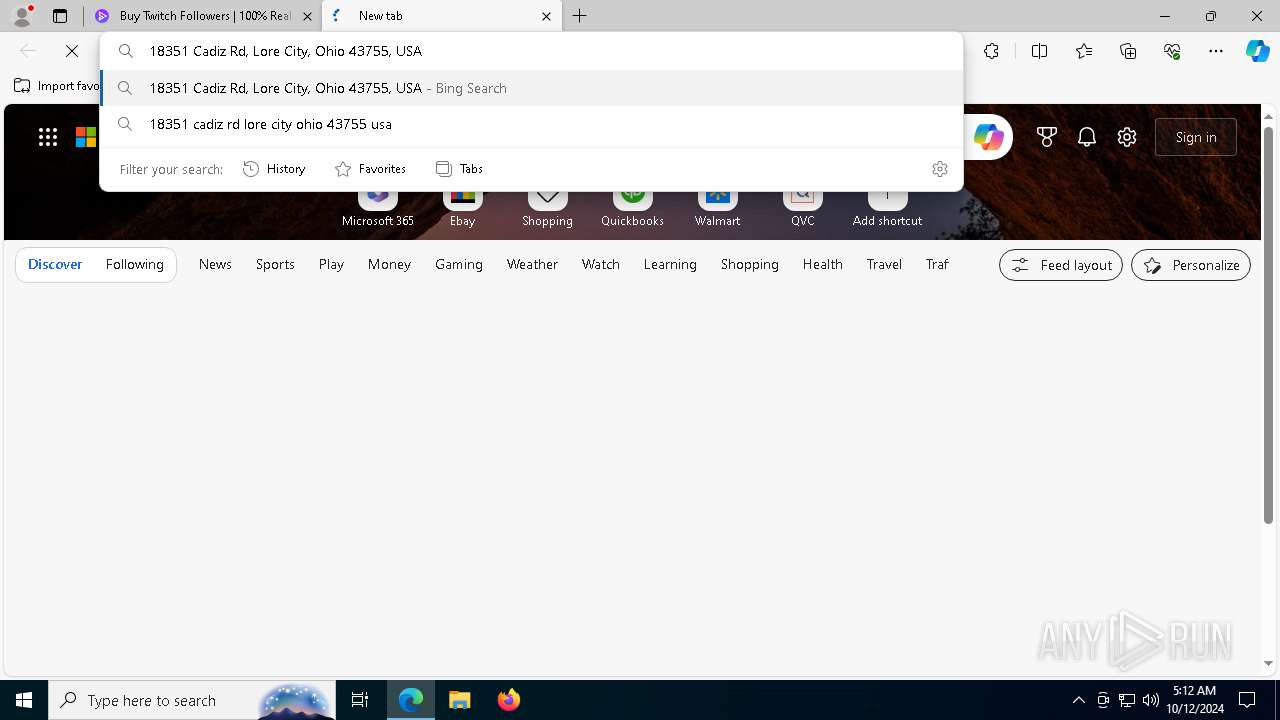Viewport: 1280px width, 720px height.
Task: Open the notifications bell
Action: 1087,137
